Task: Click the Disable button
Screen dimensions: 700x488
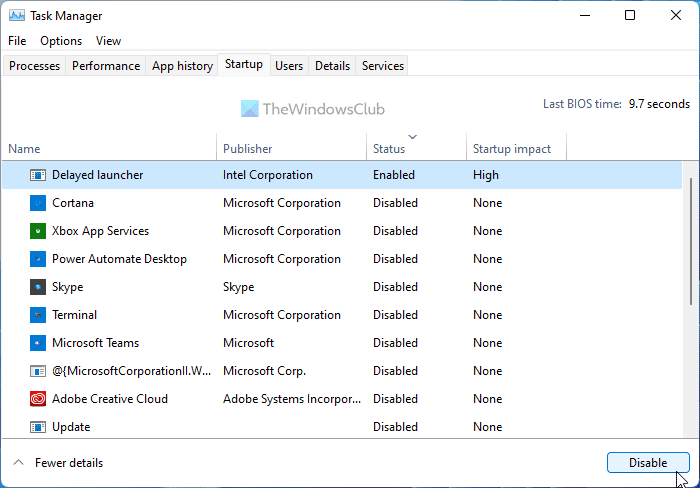Action: coord(648,463)
